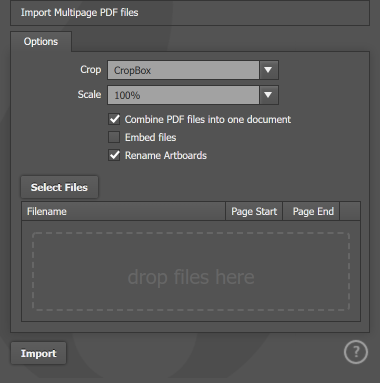Click the Import button
This screenshot has width=380, height=383.
click(x=38, y=353)
